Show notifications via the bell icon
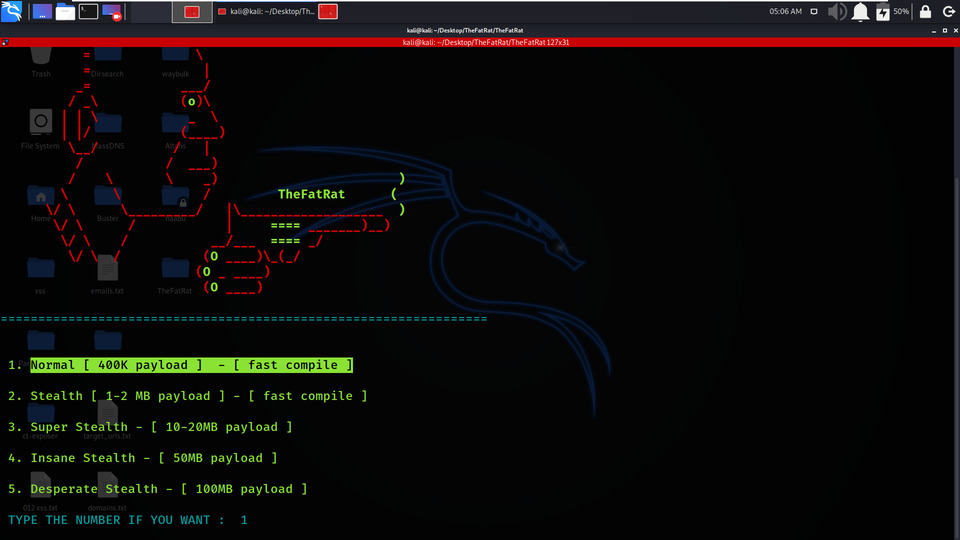960x540 pixels. click(860, 12)
